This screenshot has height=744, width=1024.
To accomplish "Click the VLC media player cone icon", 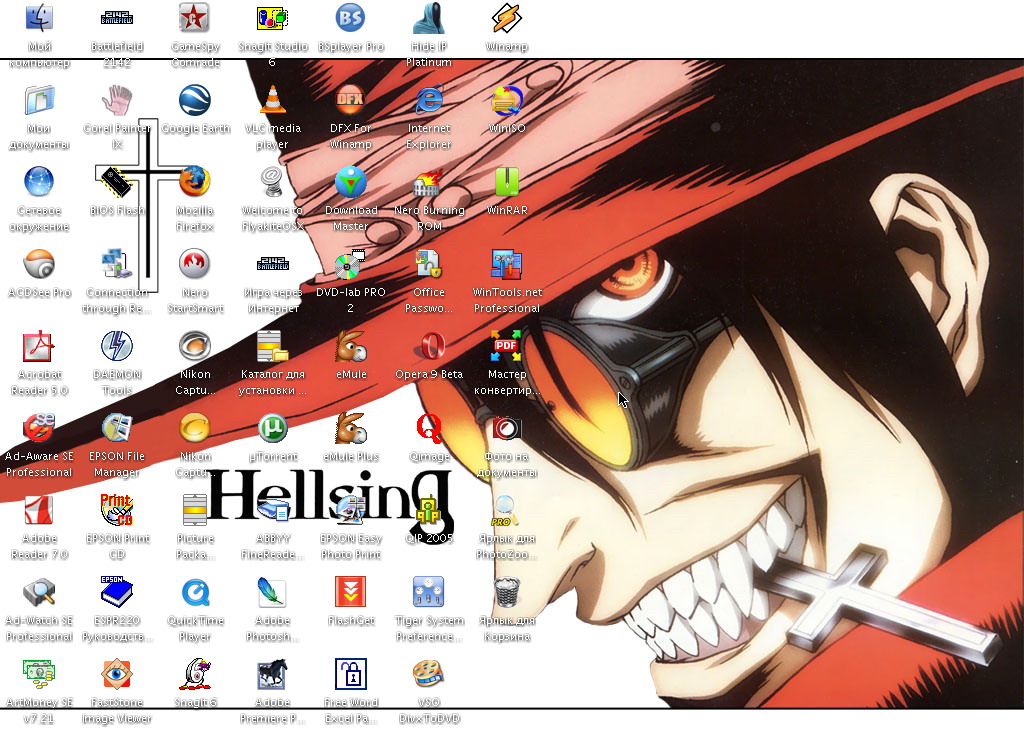I will tap(272, 101).
